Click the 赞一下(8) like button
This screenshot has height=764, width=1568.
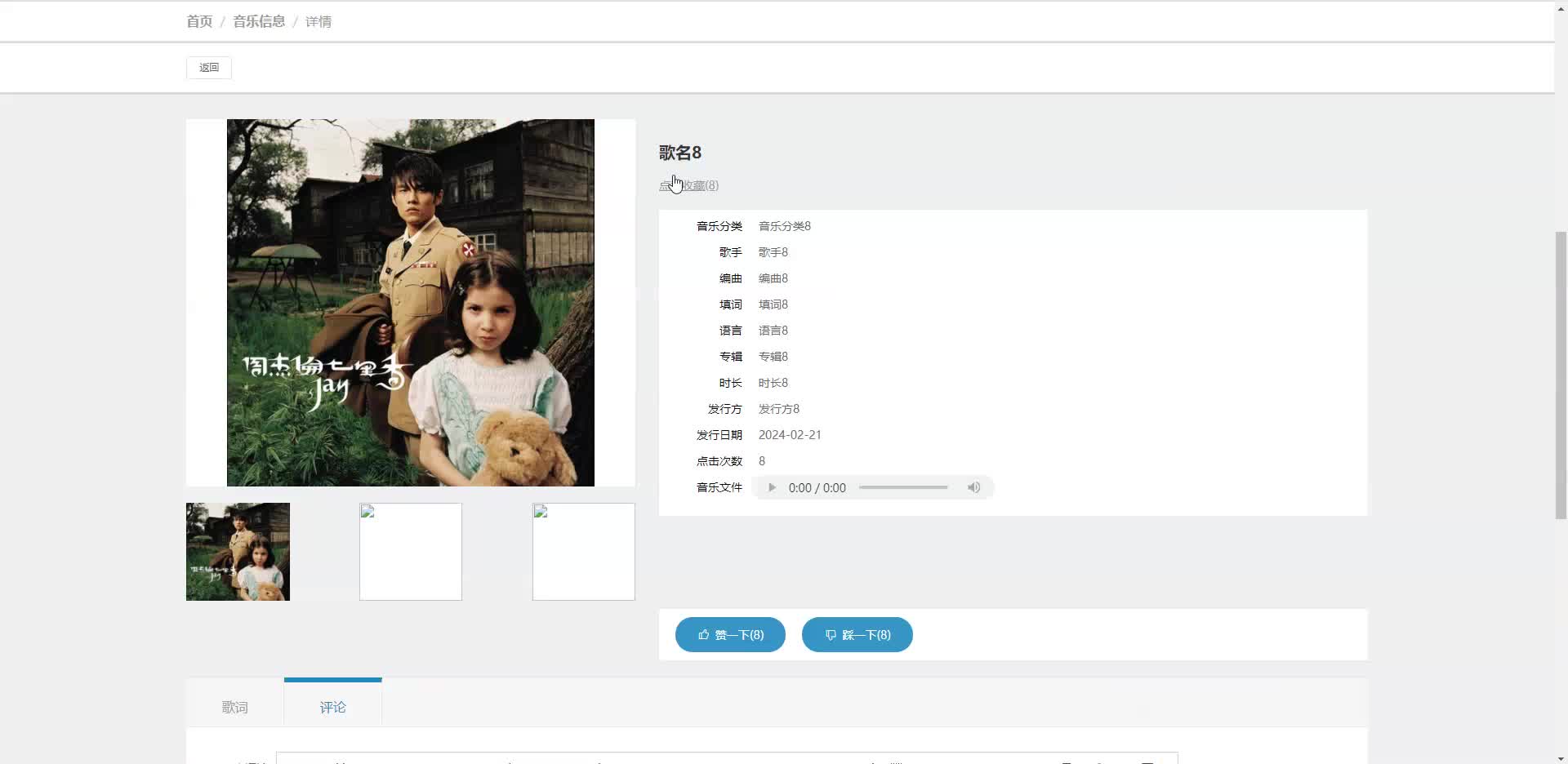(x=730, y=634)
